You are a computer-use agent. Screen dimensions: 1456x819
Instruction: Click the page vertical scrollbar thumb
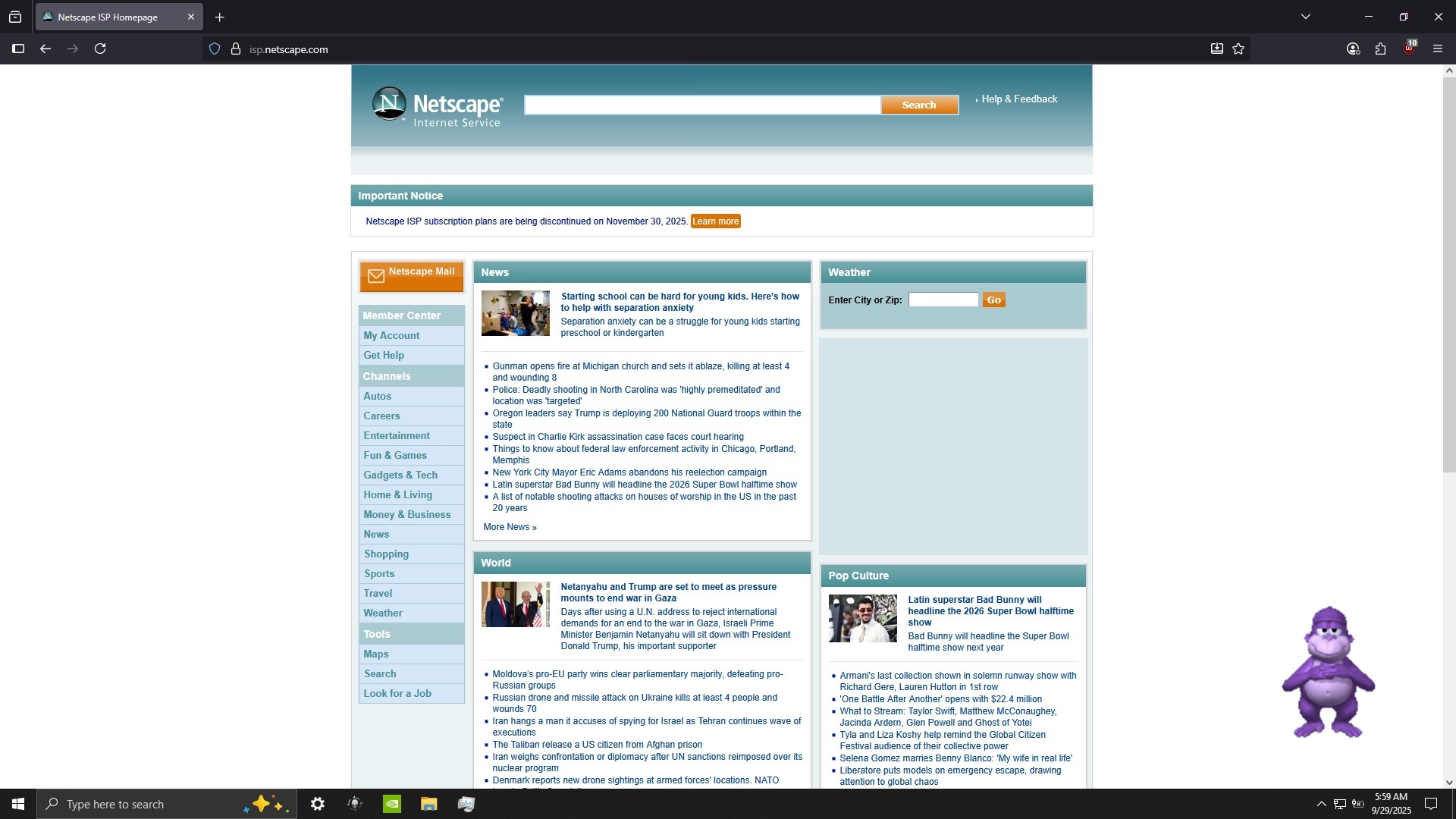(x=1448, y=273)
